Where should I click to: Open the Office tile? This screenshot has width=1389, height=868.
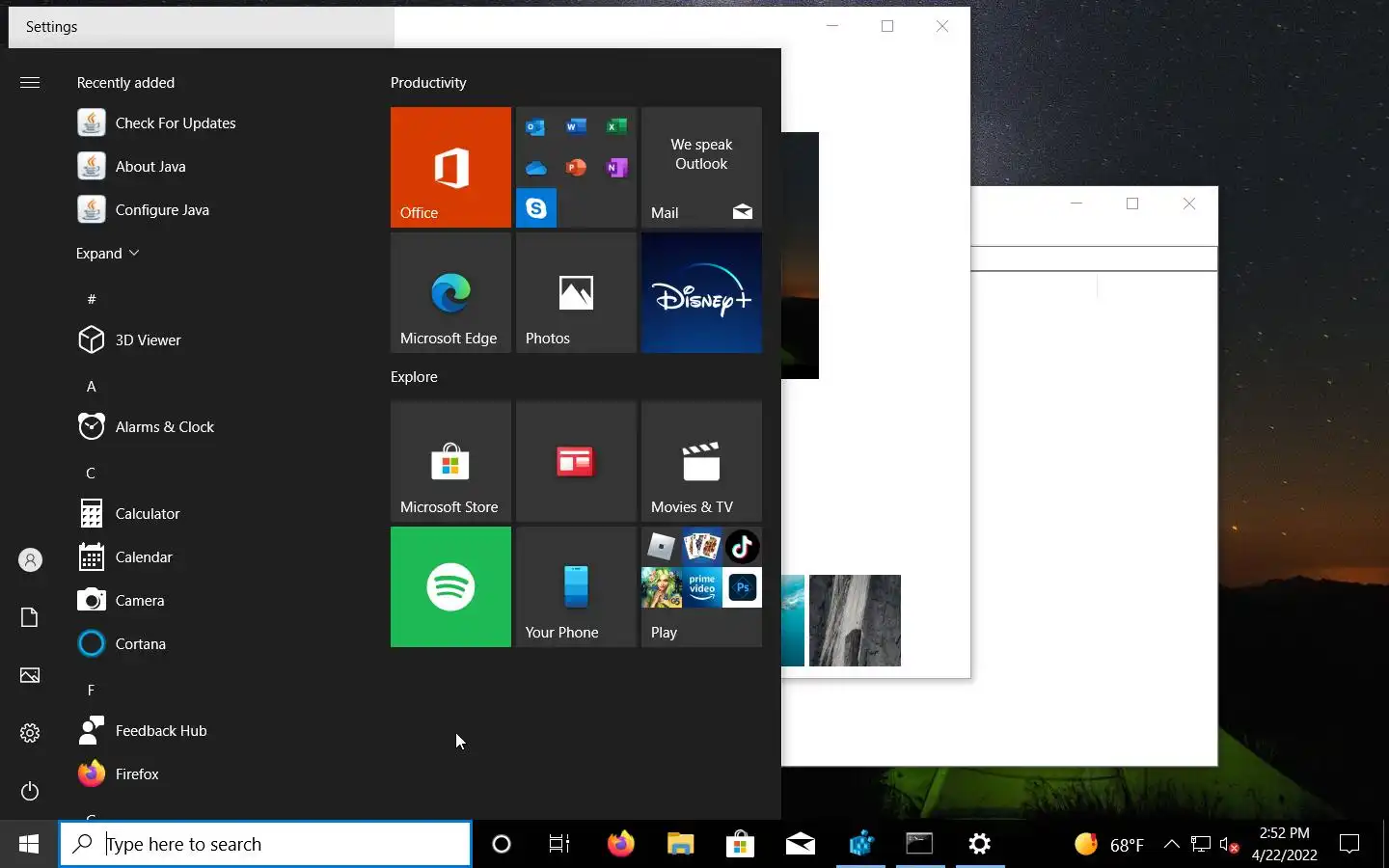(x=450, y=167)
